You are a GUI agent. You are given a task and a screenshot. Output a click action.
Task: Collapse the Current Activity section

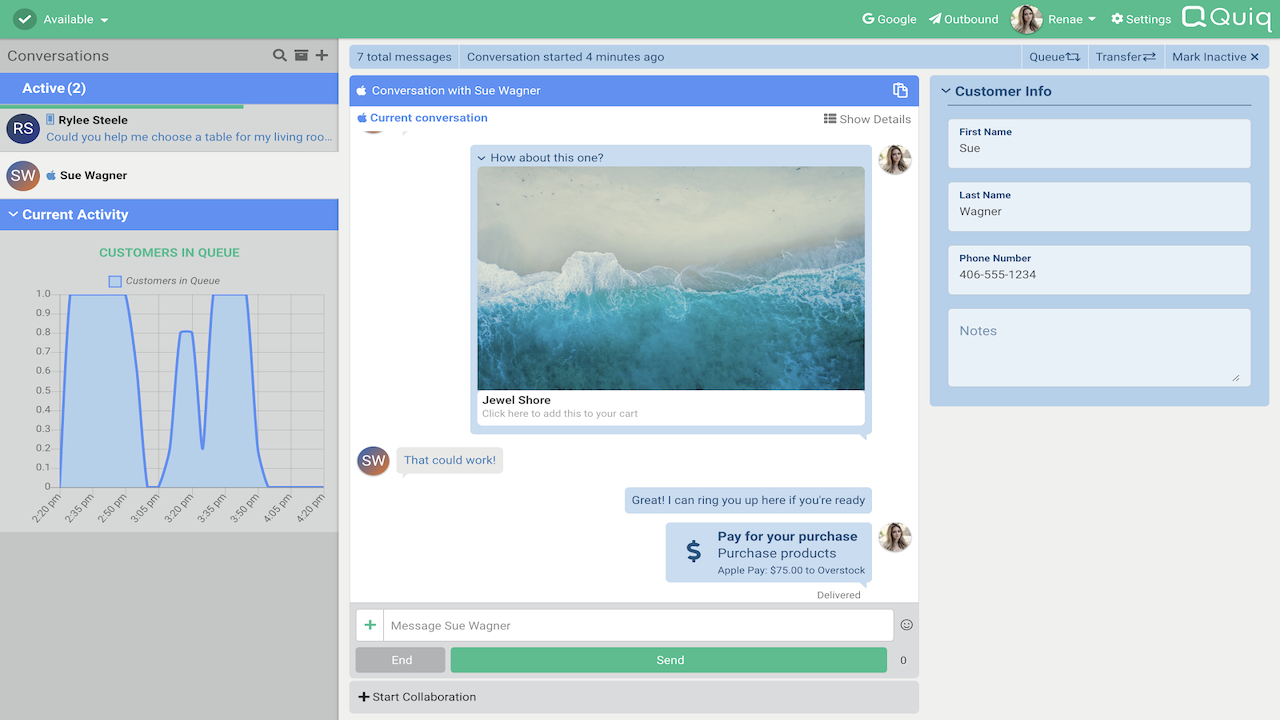pyautogui.click(x=14, y=214)
